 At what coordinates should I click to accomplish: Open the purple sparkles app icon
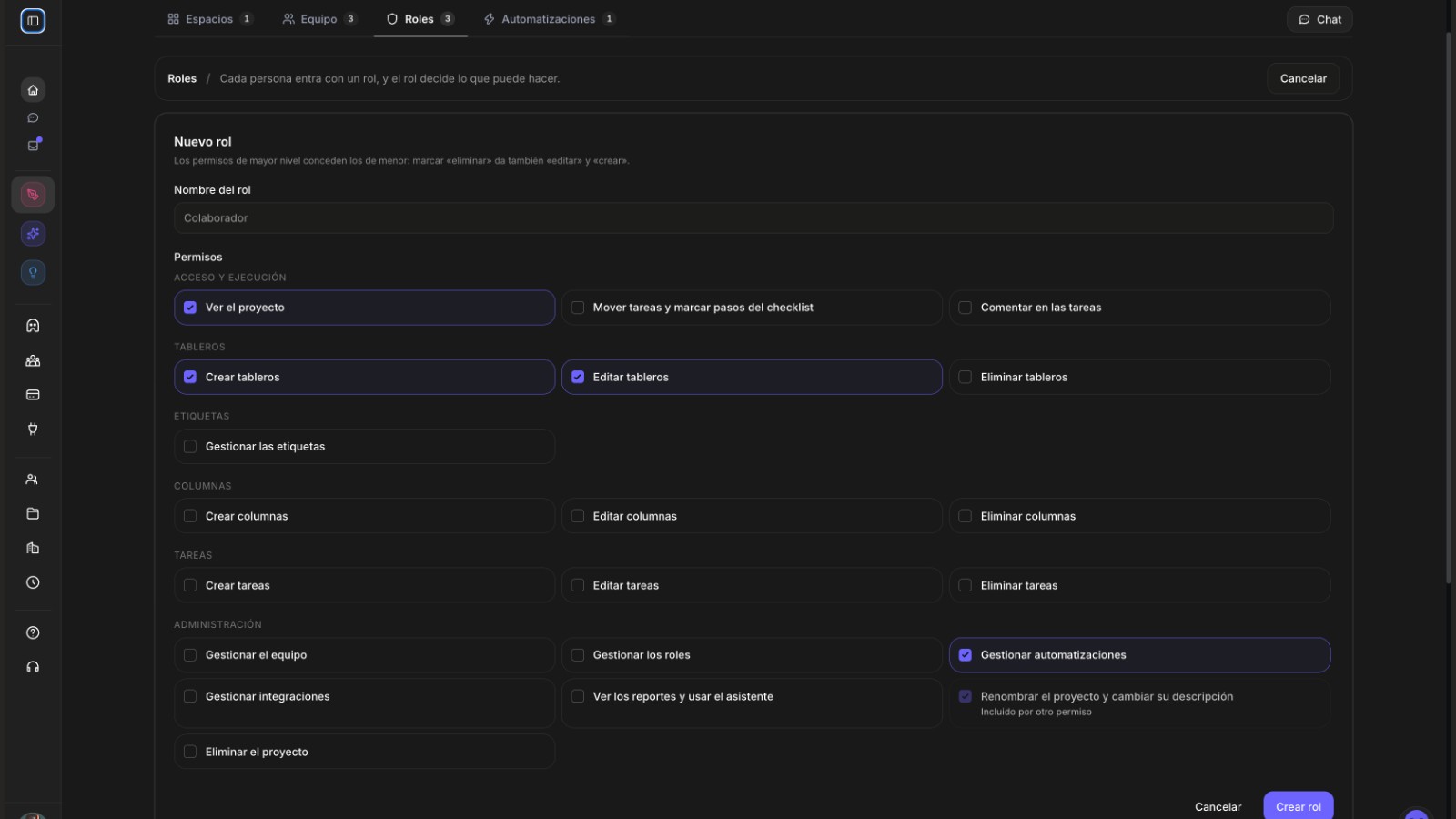point(33,234)
